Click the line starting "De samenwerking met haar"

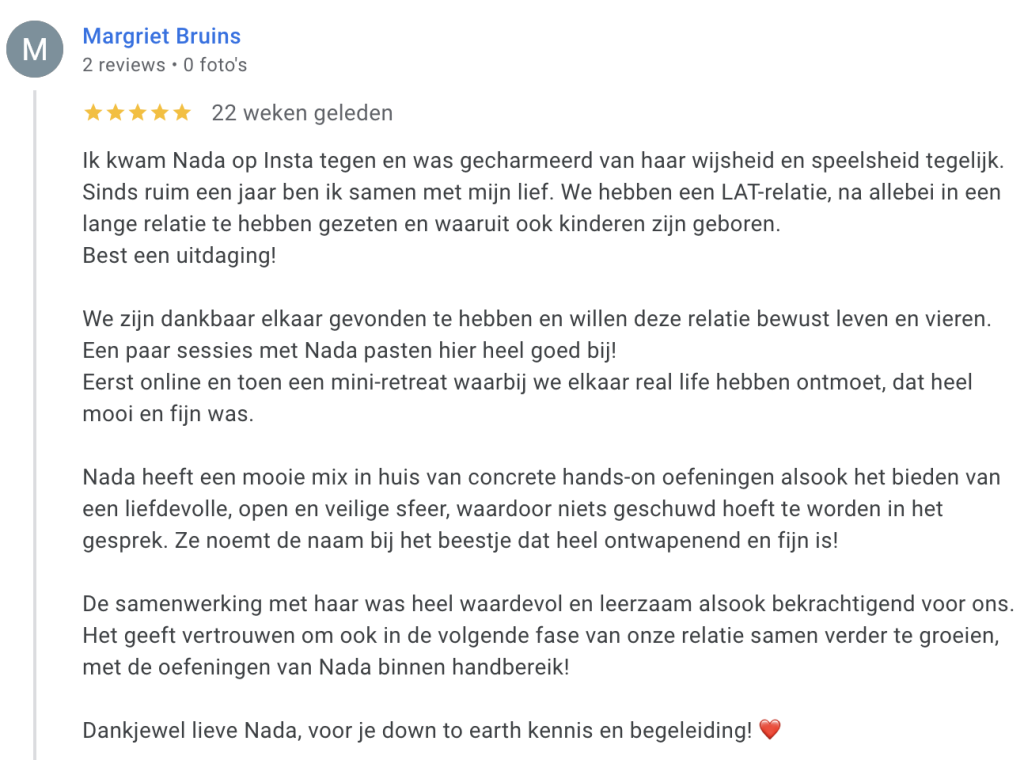coord(548,605)
